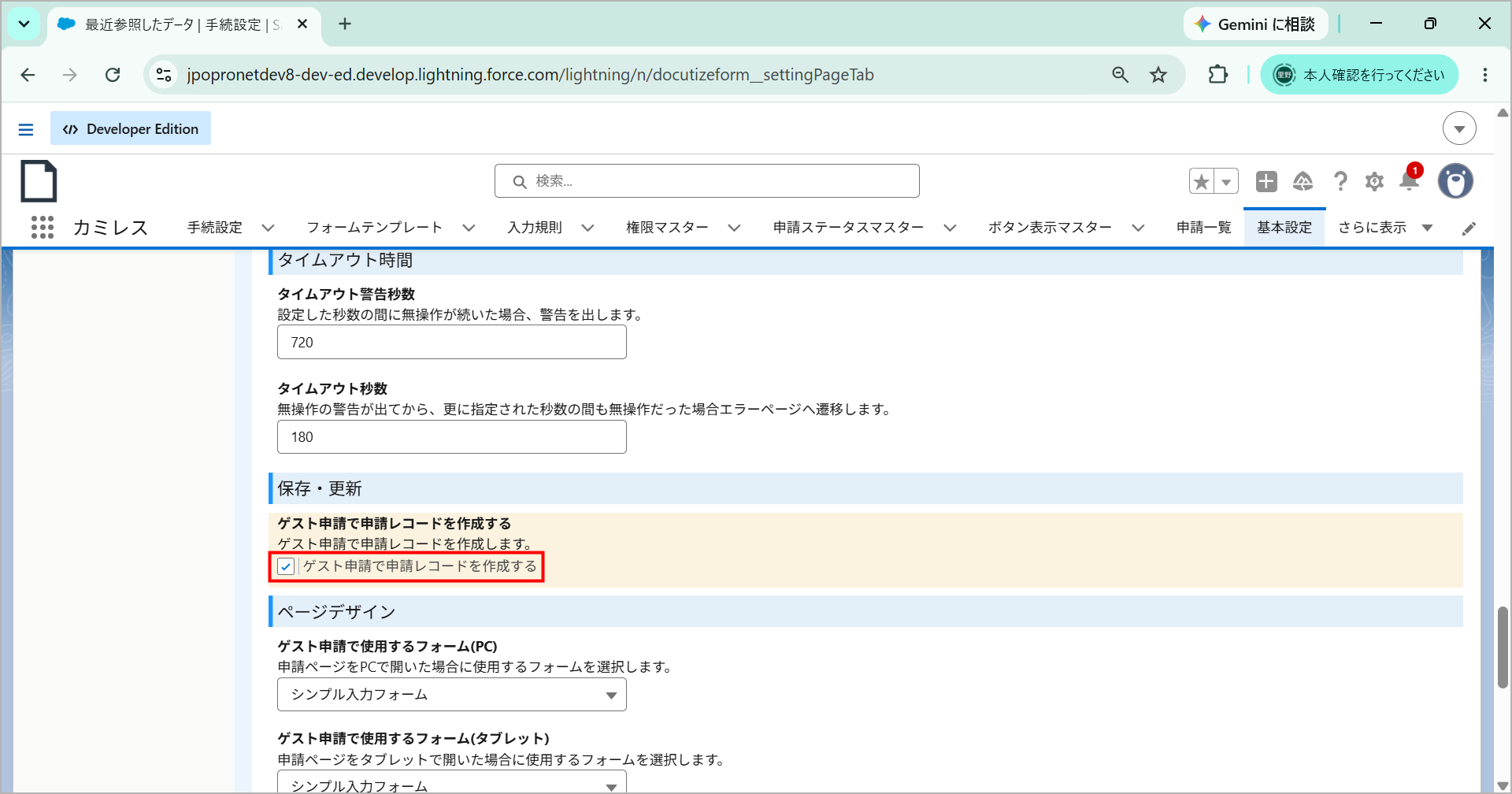
Task: Close the 最近参照したデータ browser tab
Action: [302, 24]
